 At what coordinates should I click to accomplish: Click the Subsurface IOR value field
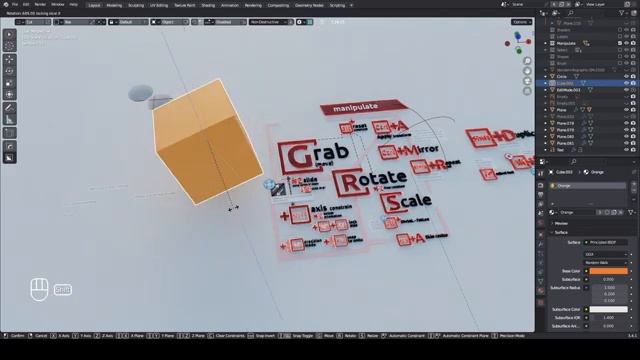pyautogui.click(x=608, y=318)
